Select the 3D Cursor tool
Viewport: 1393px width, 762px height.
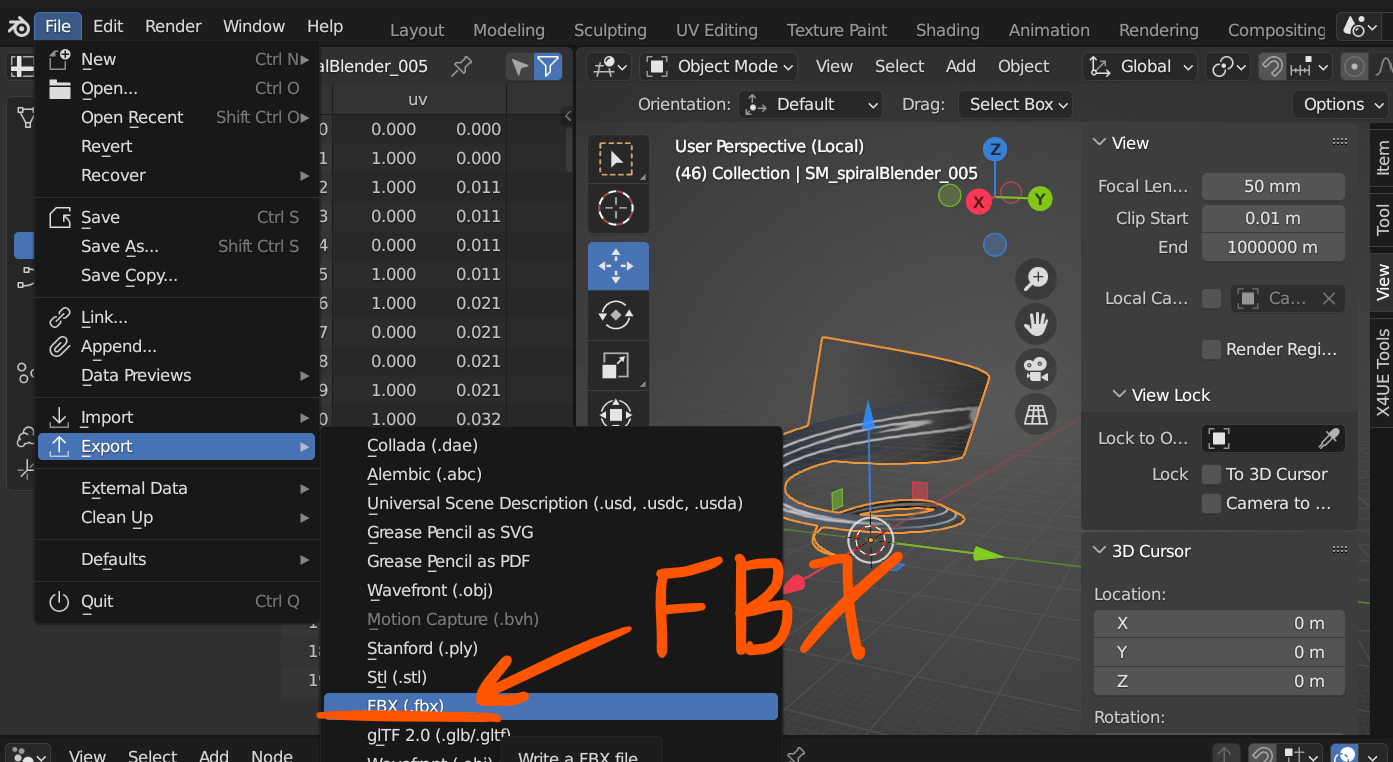(x=617, y=208)
